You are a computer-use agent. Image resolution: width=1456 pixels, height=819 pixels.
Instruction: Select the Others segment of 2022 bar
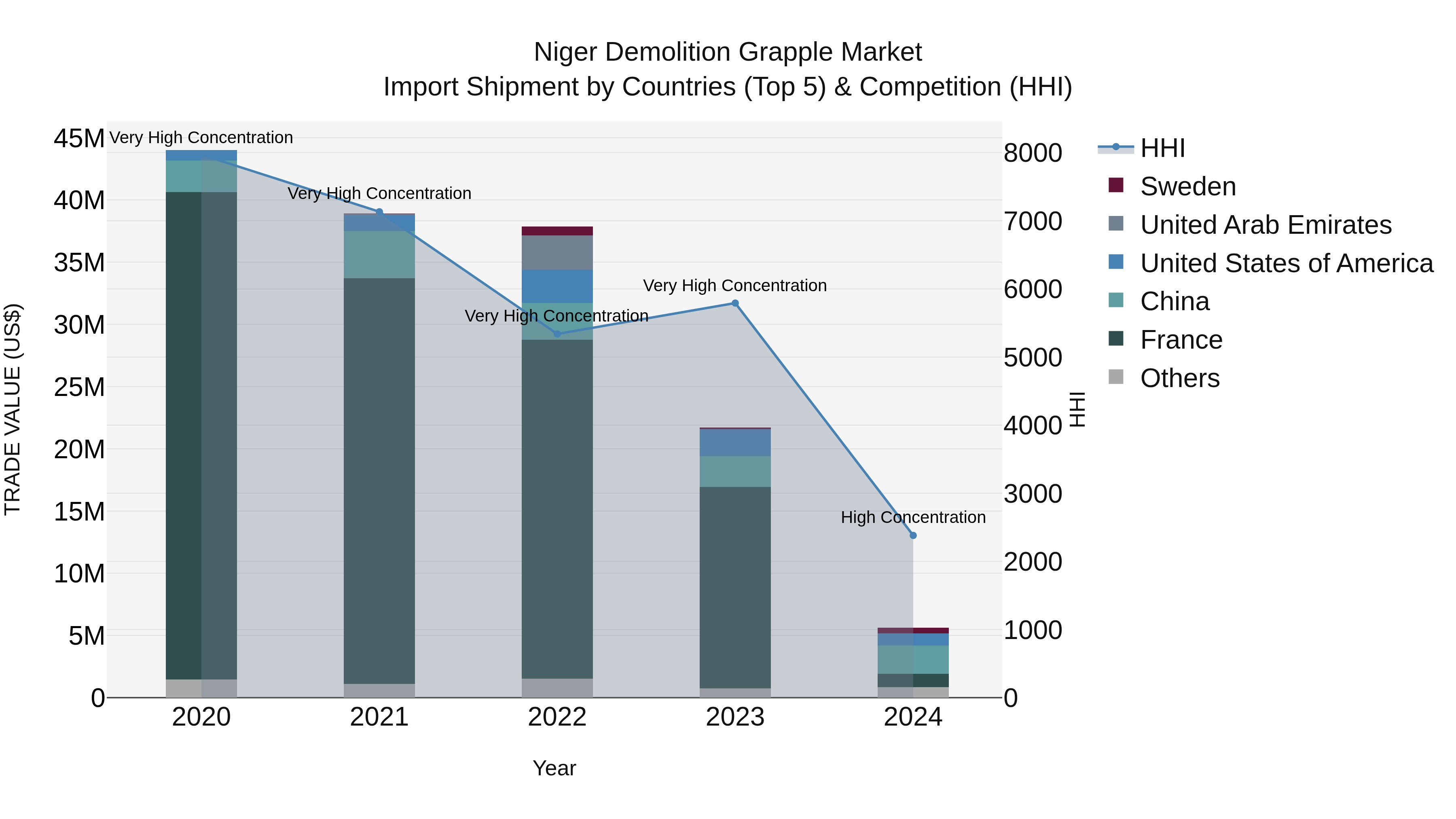pos(557,688)
